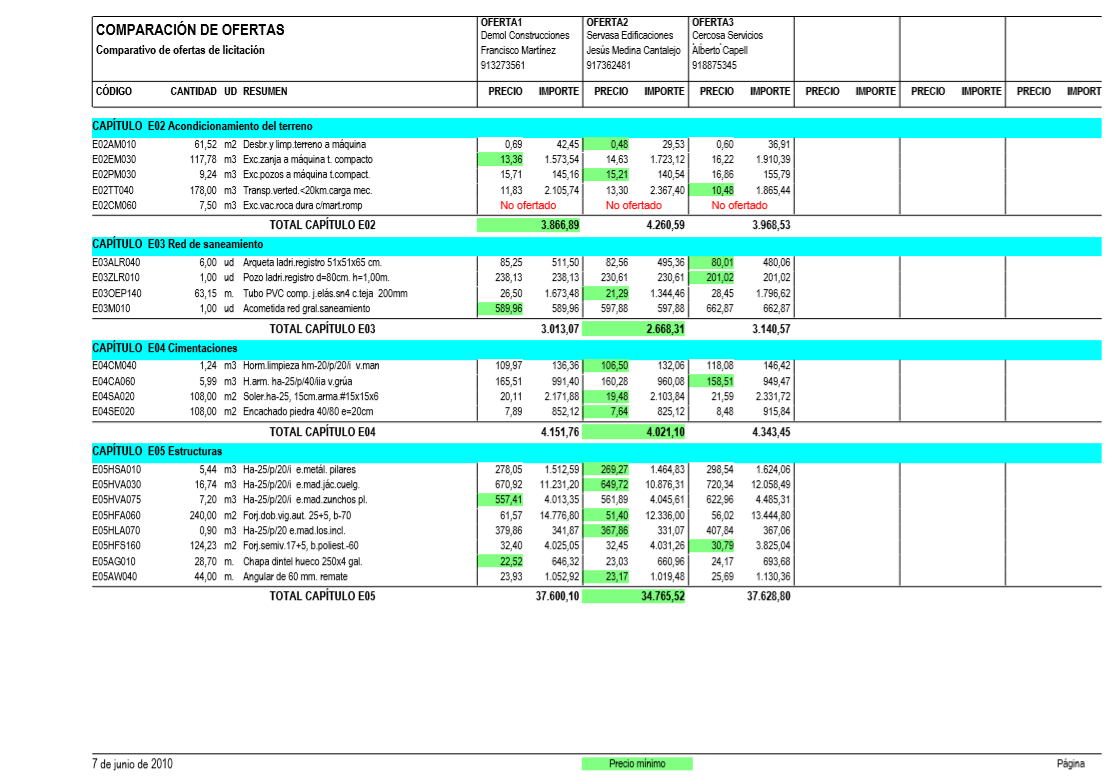1116x784 pixels.
Task: Click the CAPÍTULO E02 Acondicionamiento del terreno bar
Action: click(x=202, y=127)
